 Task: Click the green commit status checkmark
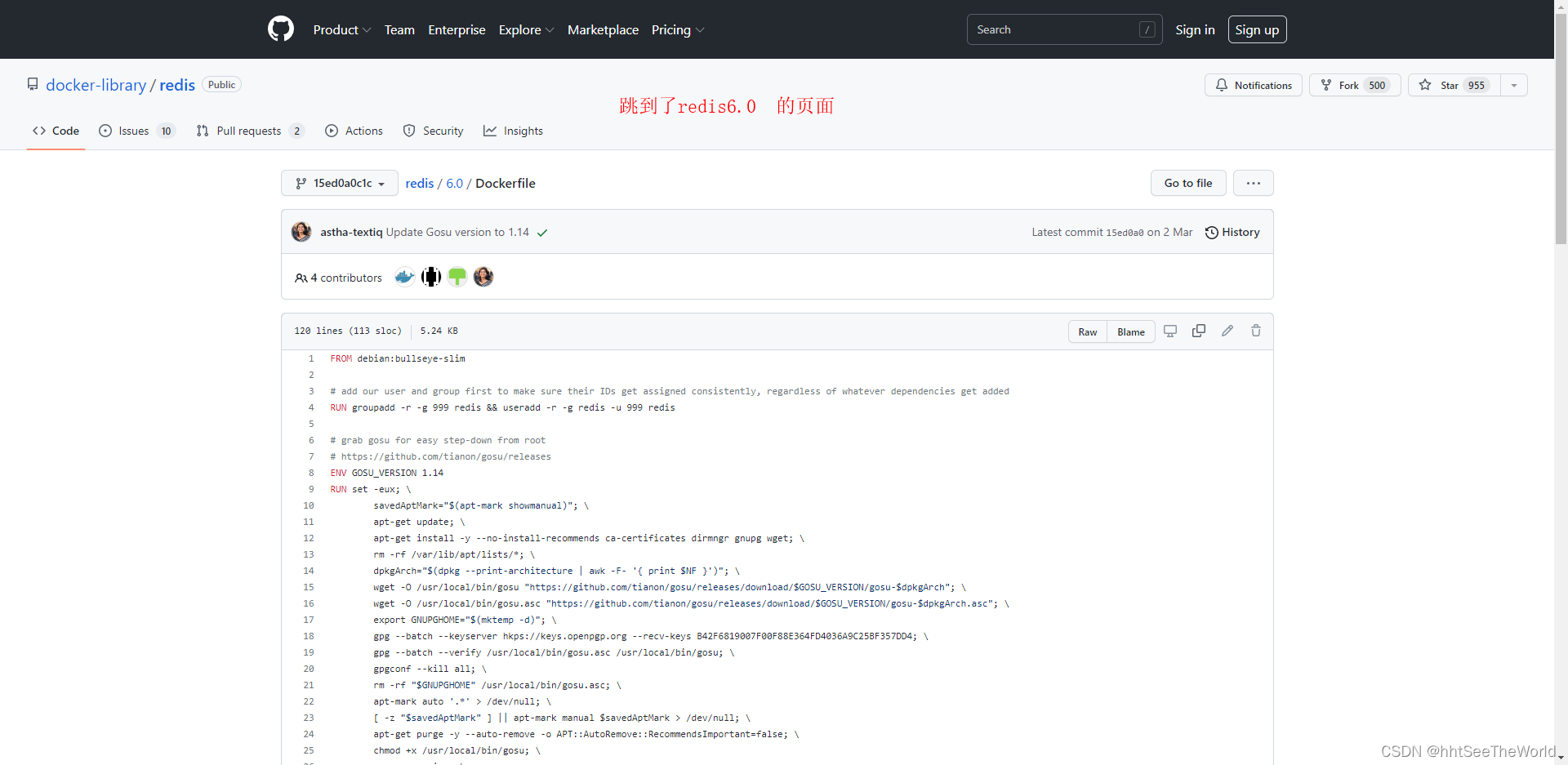click(x=542, y=233)
